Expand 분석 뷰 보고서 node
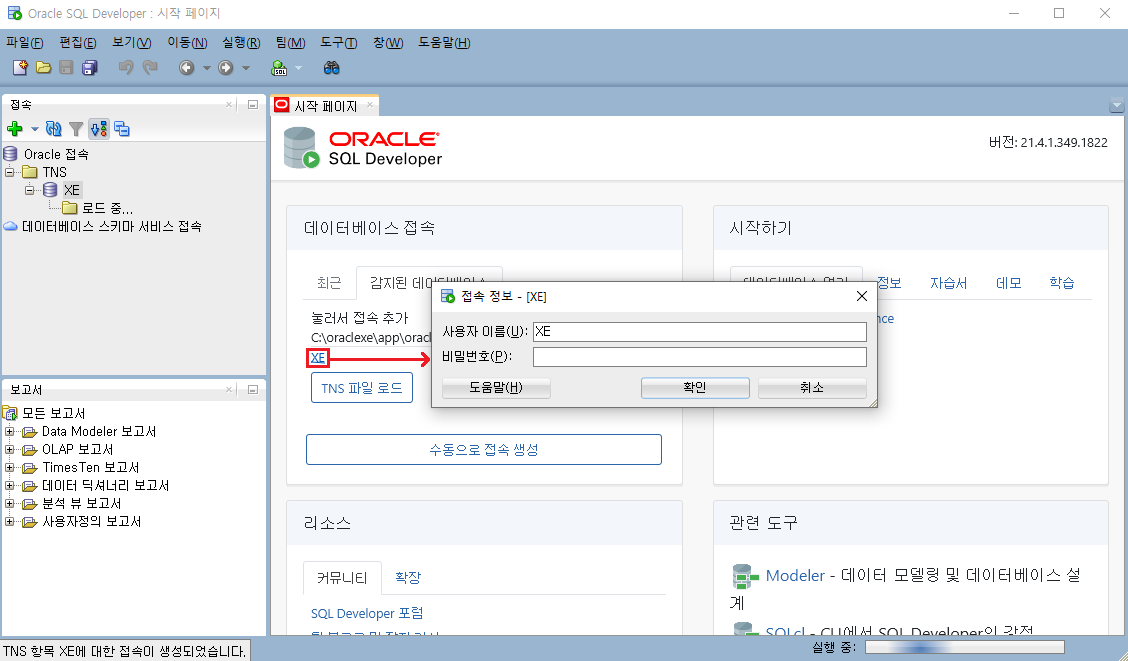This screenshot has height=661, width=1128. pos(9,503)
